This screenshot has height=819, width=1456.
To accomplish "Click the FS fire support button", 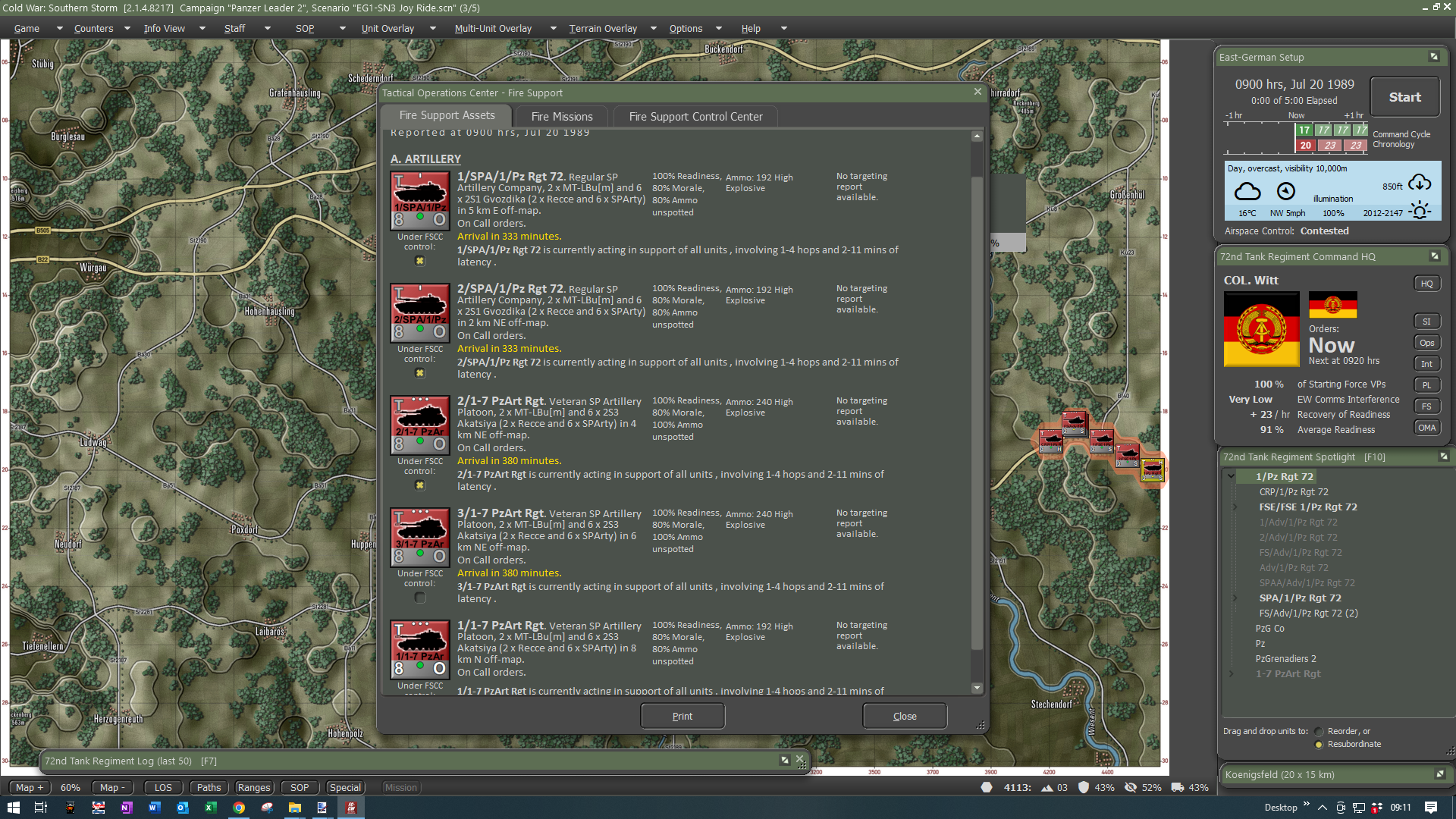I will click(1426, 406).
